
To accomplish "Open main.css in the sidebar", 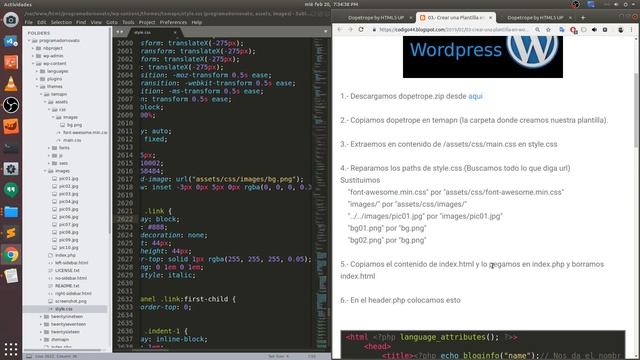I will point(72,140).
